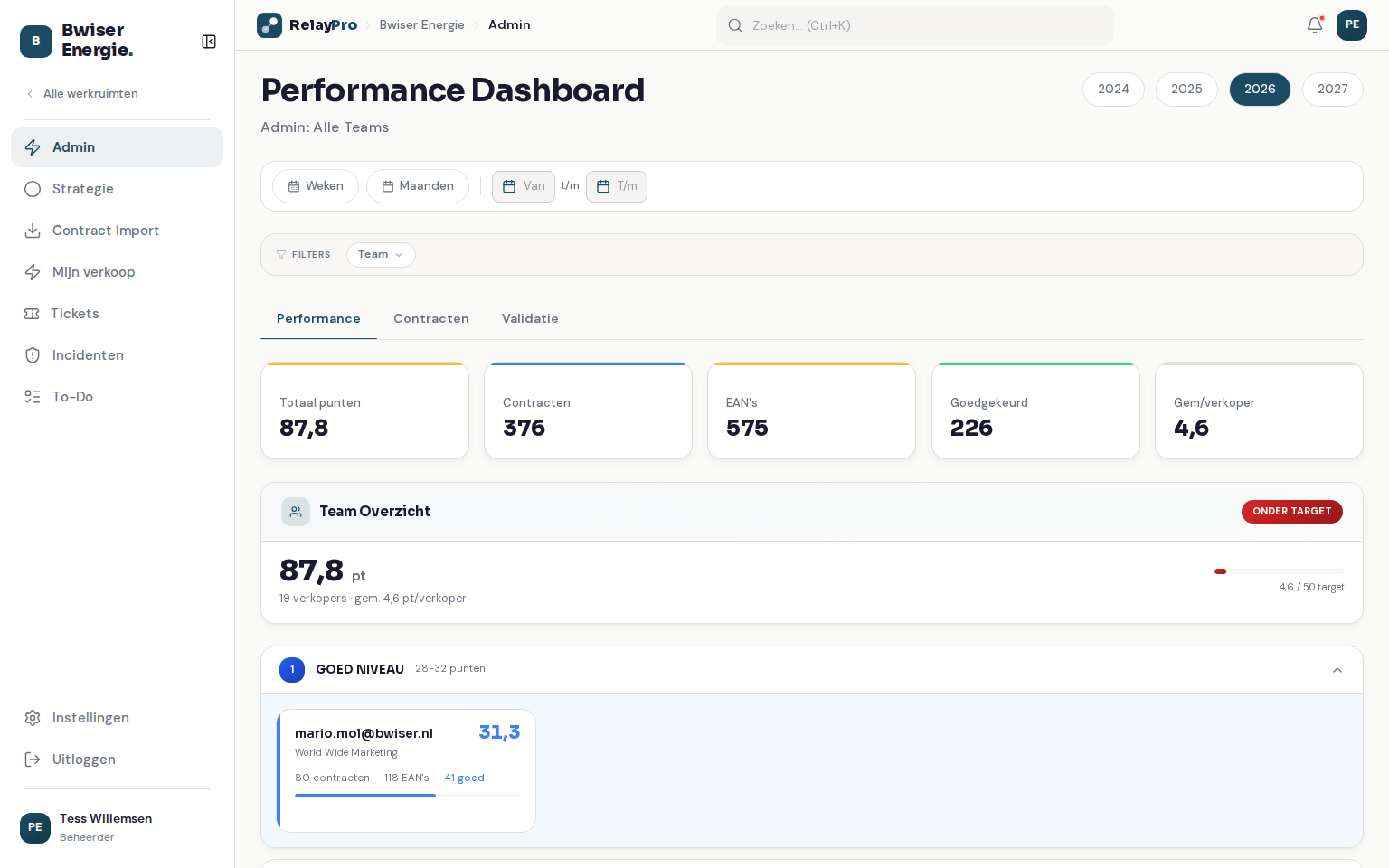1389x868 pixels.
Task: Go back to Alle werkruimten
Action: click(82, 94)
